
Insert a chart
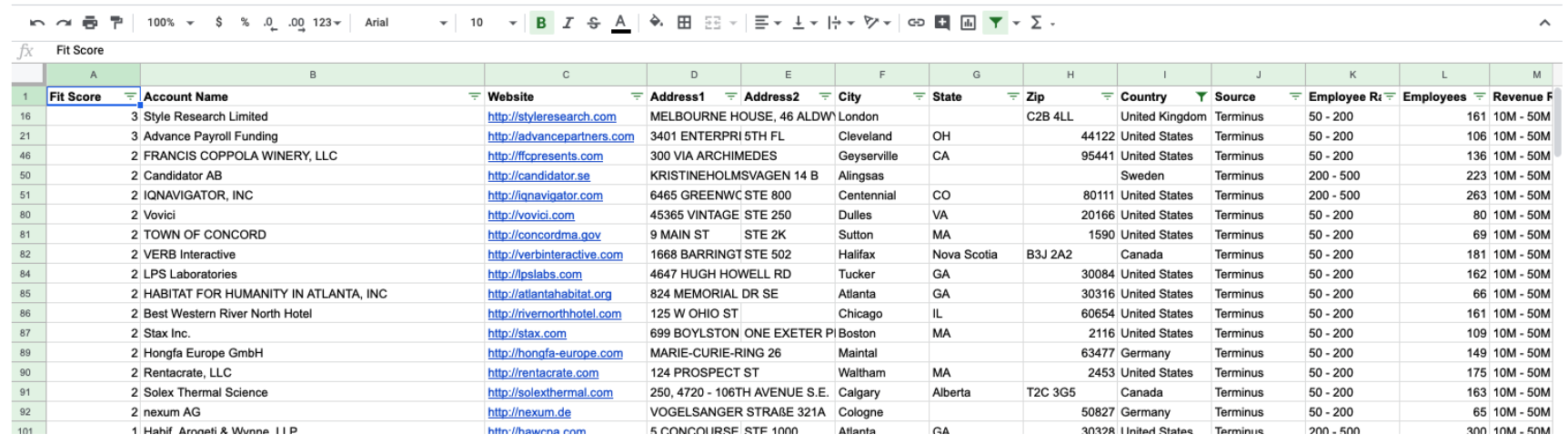click(968, 23)
